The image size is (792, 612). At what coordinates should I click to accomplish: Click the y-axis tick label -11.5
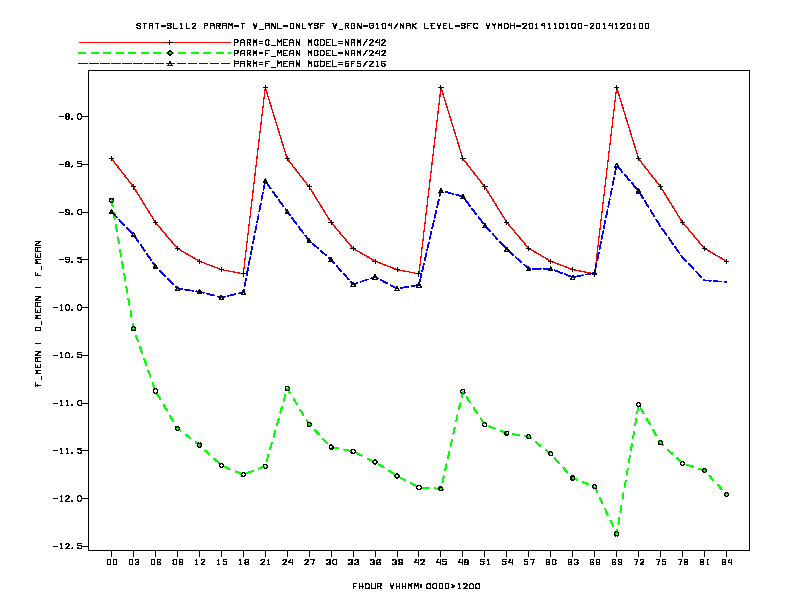[x=67, y=450]
